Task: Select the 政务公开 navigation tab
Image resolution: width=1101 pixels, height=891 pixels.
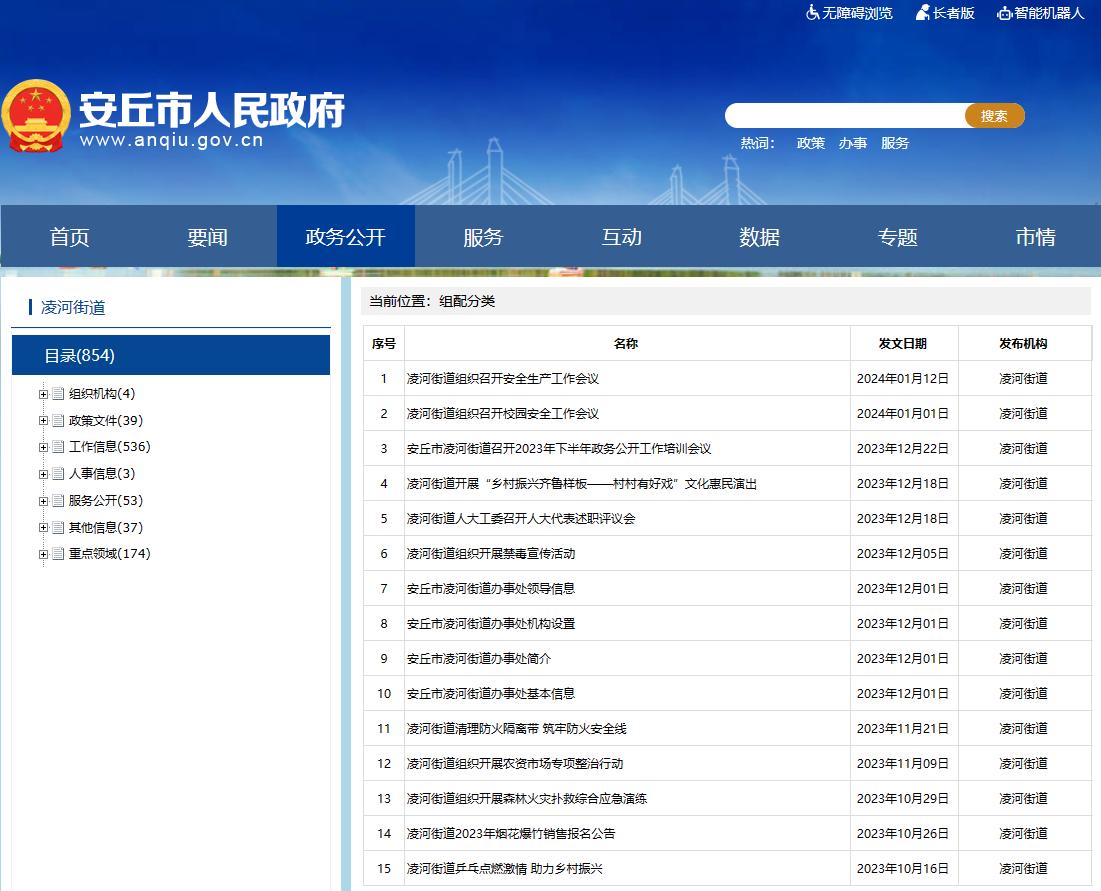Action: pyautogui.click(x=345, y=237)
